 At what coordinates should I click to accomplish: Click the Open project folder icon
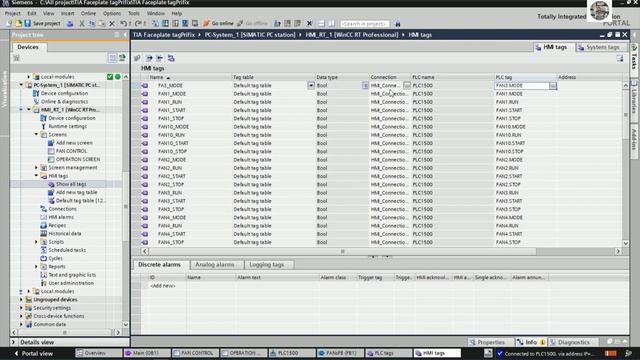coord(18,23)
